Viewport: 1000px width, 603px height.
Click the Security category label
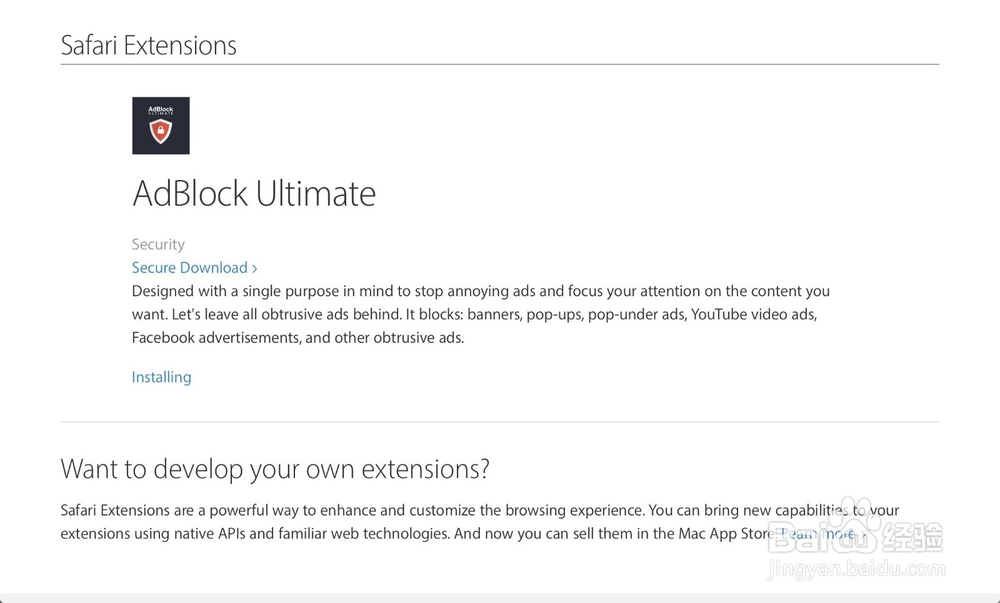158,244
